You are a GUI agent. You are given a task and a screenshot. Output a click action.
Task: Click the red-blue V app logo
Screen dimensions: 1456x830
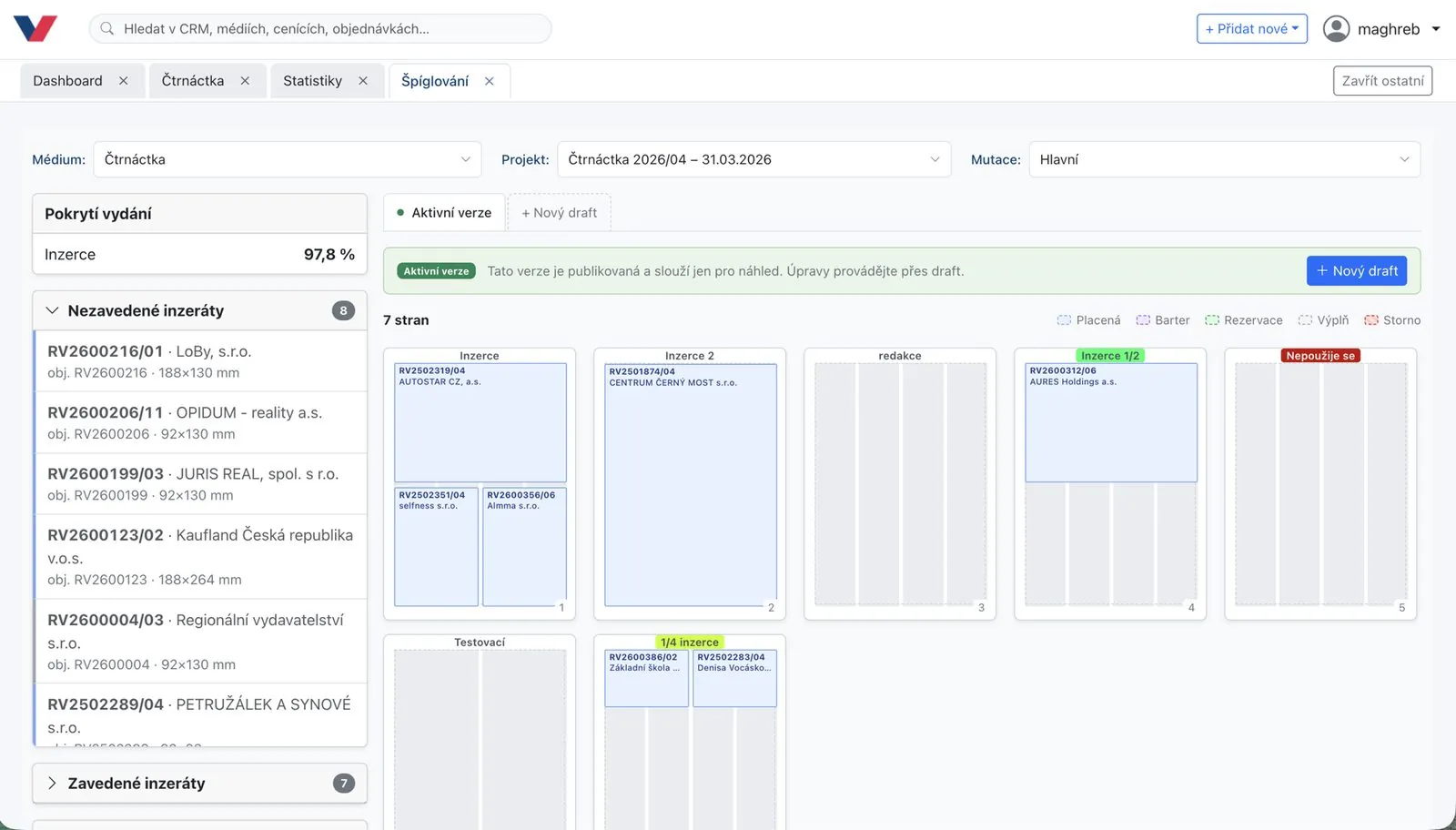(35, 28)
